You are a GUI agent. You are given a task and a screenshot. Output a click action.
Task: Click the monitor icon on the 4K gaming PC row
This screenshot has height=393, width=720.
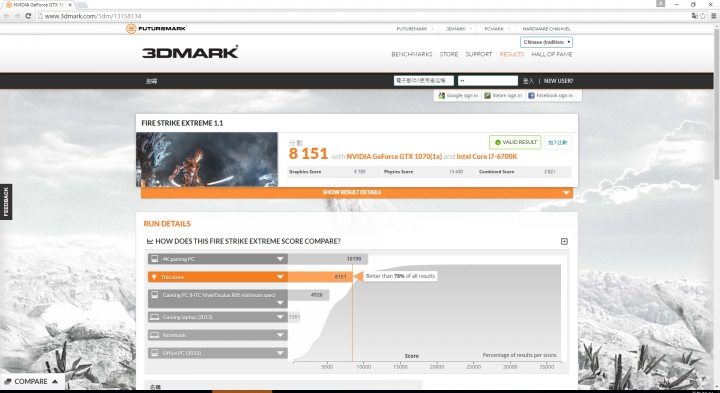point(155,259)
